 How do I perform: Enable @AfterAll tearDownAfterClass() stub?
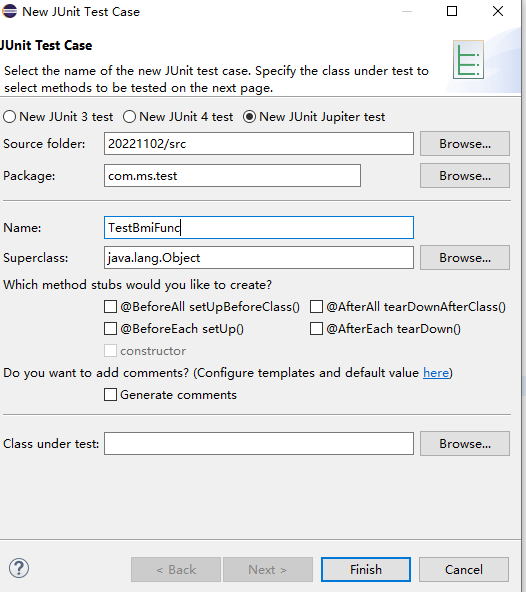click(x=316, y=307)
